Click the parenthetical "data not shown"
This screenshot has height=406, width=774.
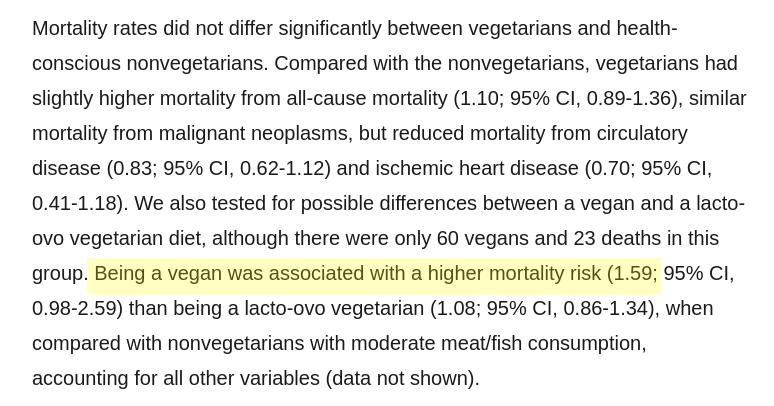click(402, 379)
